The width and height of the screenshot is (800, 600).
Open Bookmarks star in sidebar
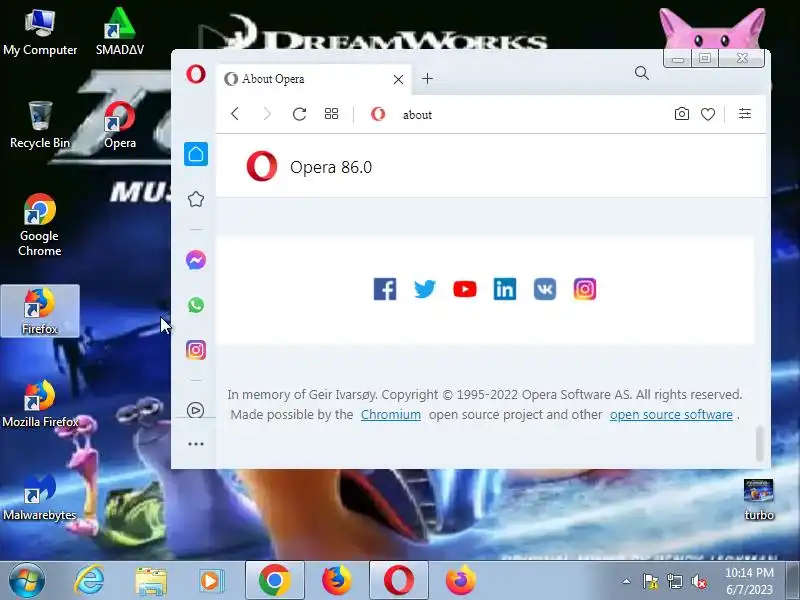(196, 199)
